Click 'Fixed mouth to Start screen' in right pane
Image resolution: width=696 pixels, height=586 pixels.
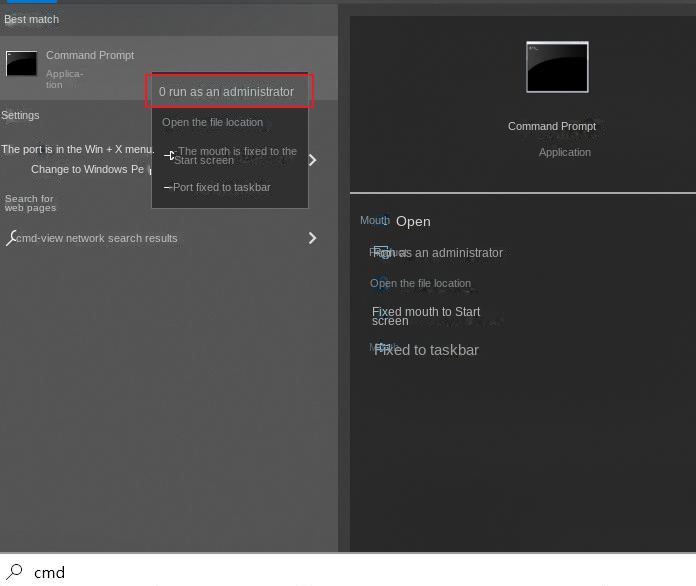[x=426, y=316]
